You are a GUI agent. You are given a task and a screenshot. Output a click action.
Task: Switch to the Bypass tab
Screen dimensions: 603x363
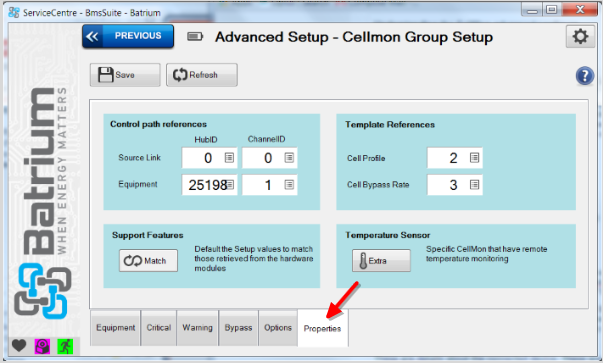click(238, 328)
